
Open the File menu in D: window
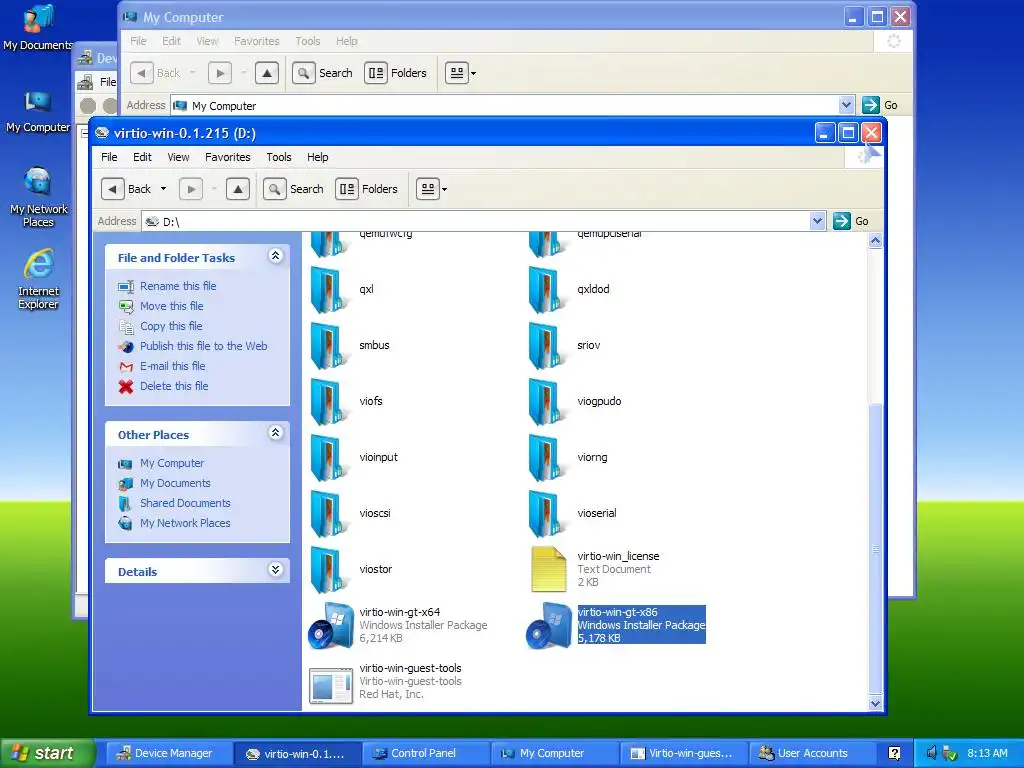coord(109,157)
